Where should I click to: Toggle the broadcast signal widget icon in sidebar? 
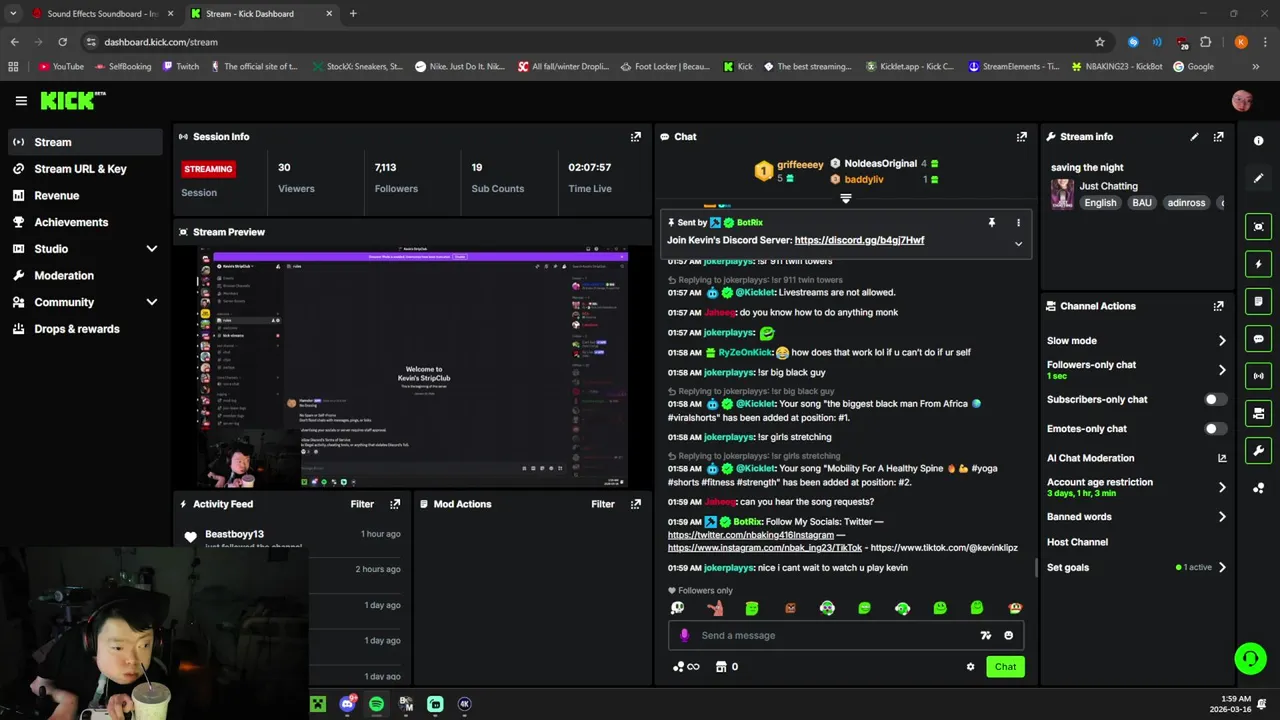click(1259, 376)
